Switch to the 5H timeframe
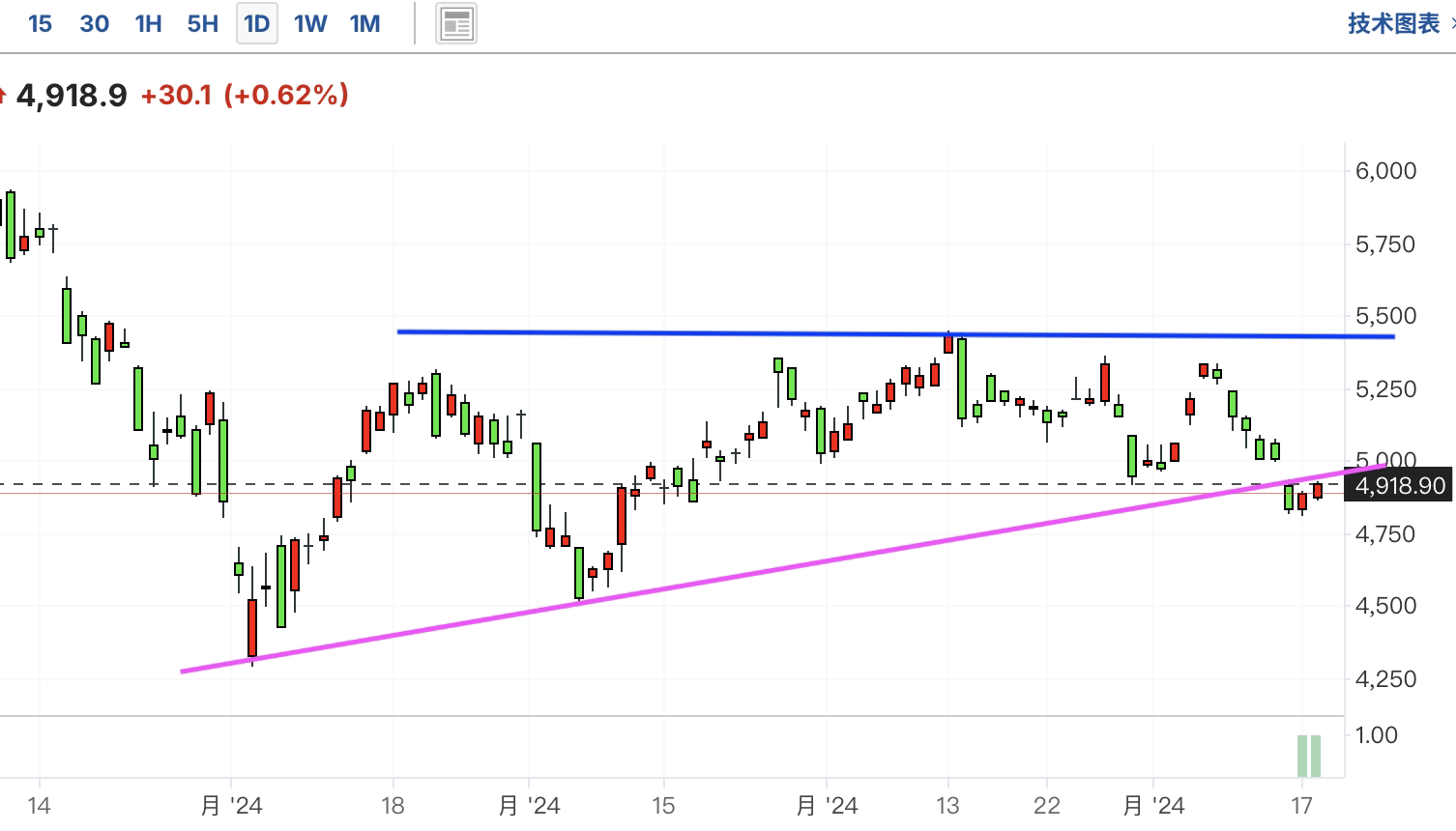The image size is (1456, 831). coord(203,24)
